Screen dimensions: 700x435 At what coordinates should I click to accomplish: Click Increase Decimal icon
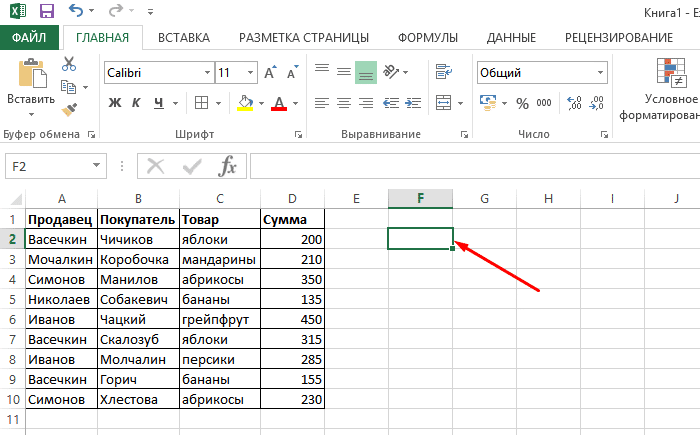point(575,102)
